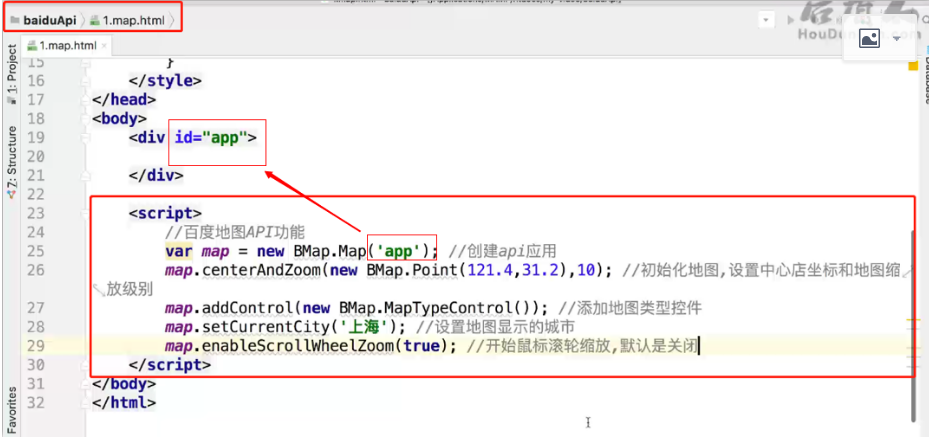Click enableScrollWheelZoom on line 29
The width and height of the screenshot is (929, 440).
[x=297, y=346]
